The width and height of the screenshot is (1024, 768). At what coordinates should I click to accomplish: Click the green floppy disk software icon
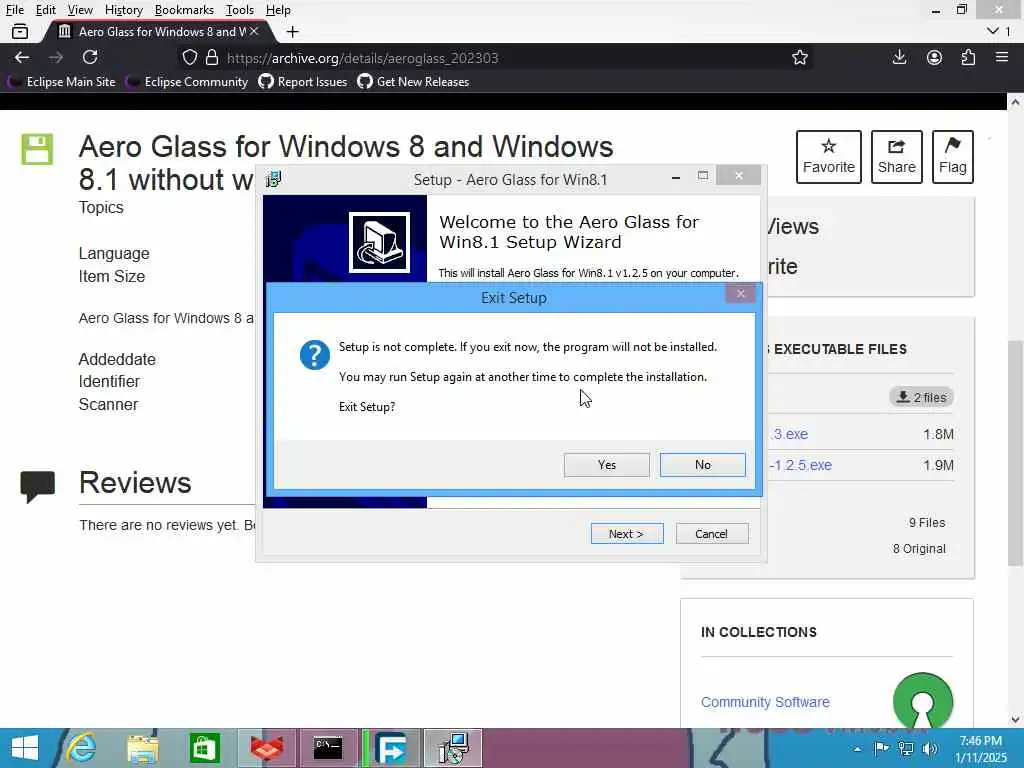pyautogui.click(x=37, y=149)
